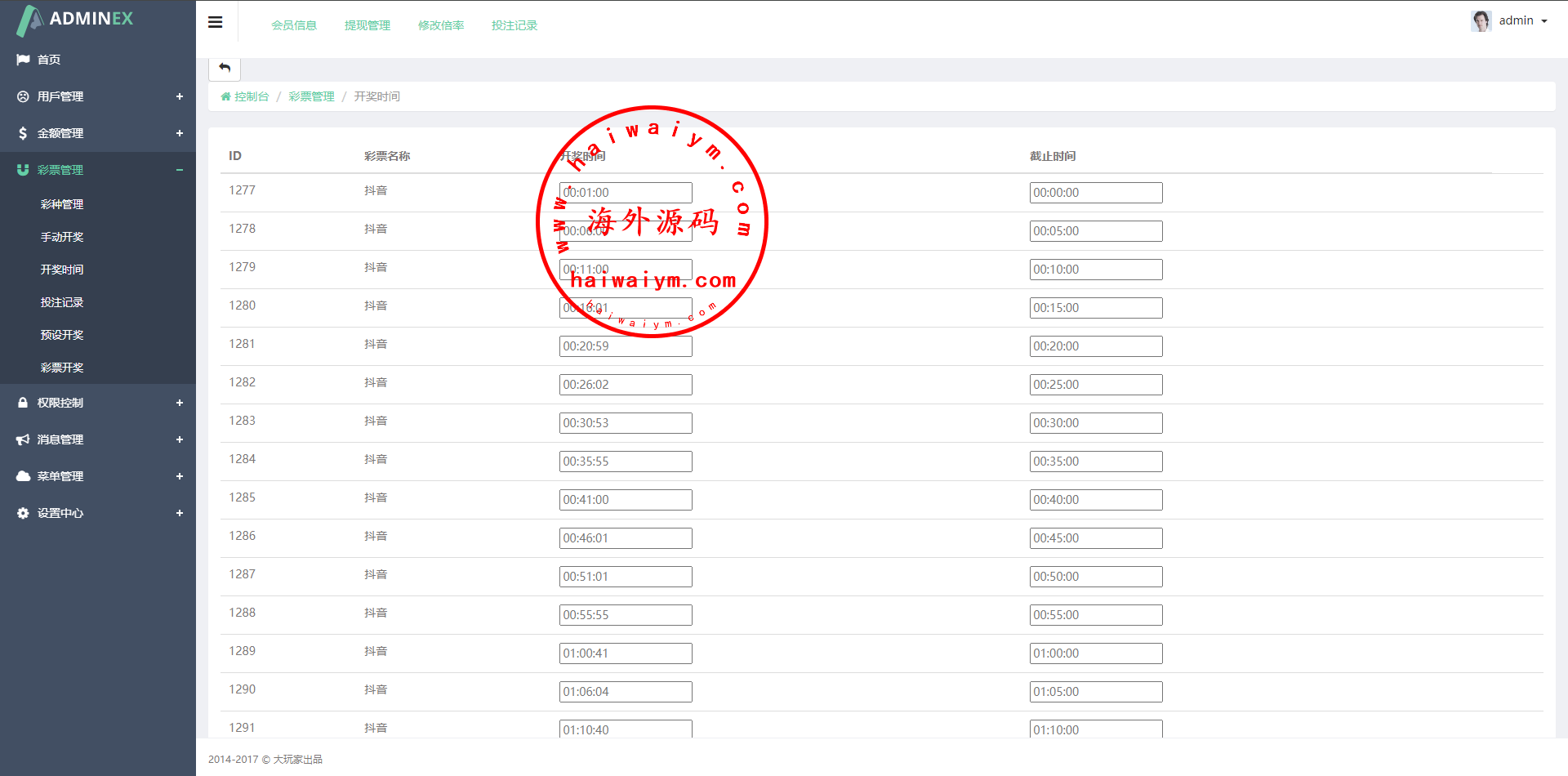Click the megaphone icon for 消息管理
Screen dimensions: 1568x776
click(23, 439)
